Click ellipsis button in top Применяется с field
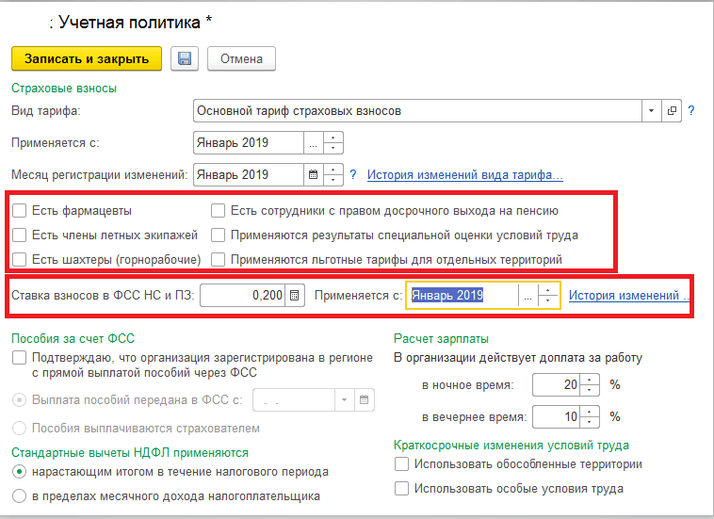 click(x=312, y=143)
